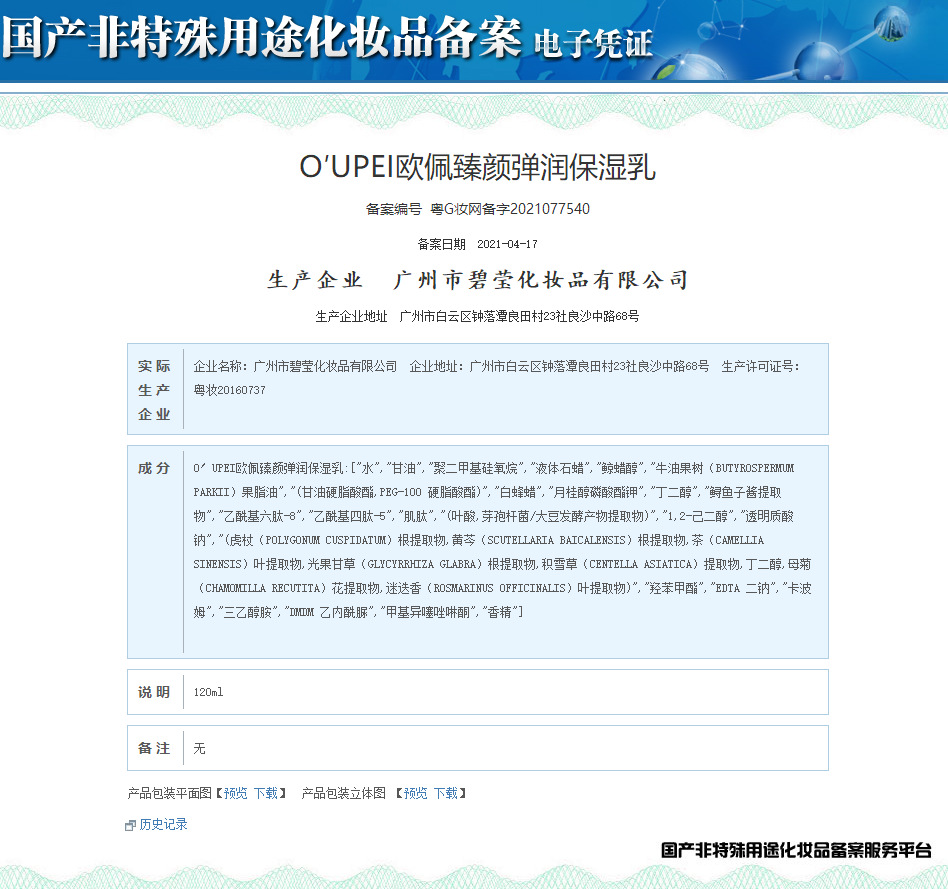
Task: Select manufacturer name 广州市碧莹化妆品有限公司 heading
Action: (541, 280)
